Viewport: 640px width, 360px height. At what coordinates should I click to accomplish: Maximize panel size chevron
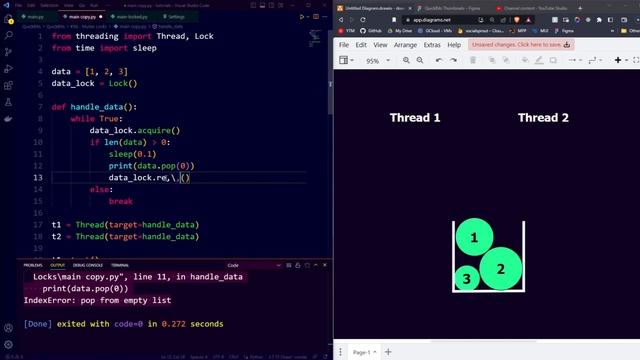[316, 265]
